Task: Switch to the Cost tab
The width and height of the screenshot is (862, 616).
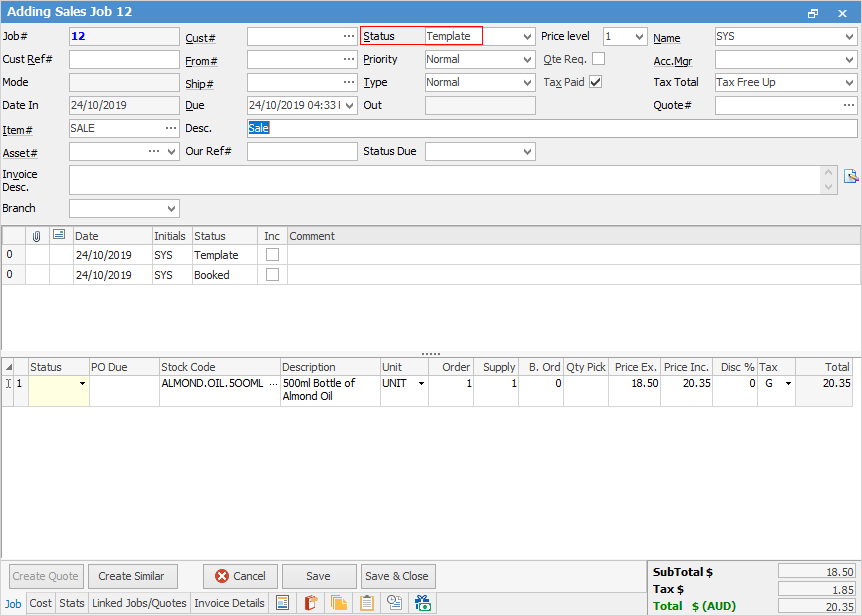Action: [x=41, y=603]
